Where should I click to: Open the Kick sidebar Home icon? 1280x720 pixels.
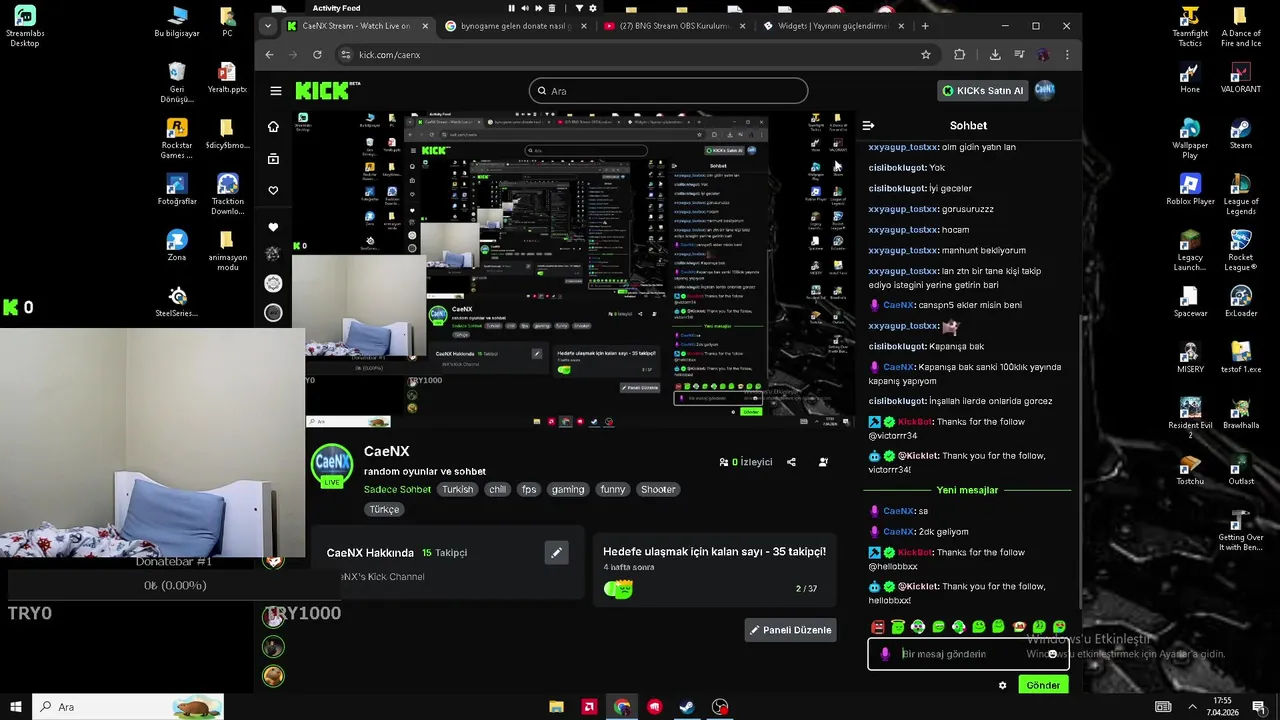click(x=273, y=126)
